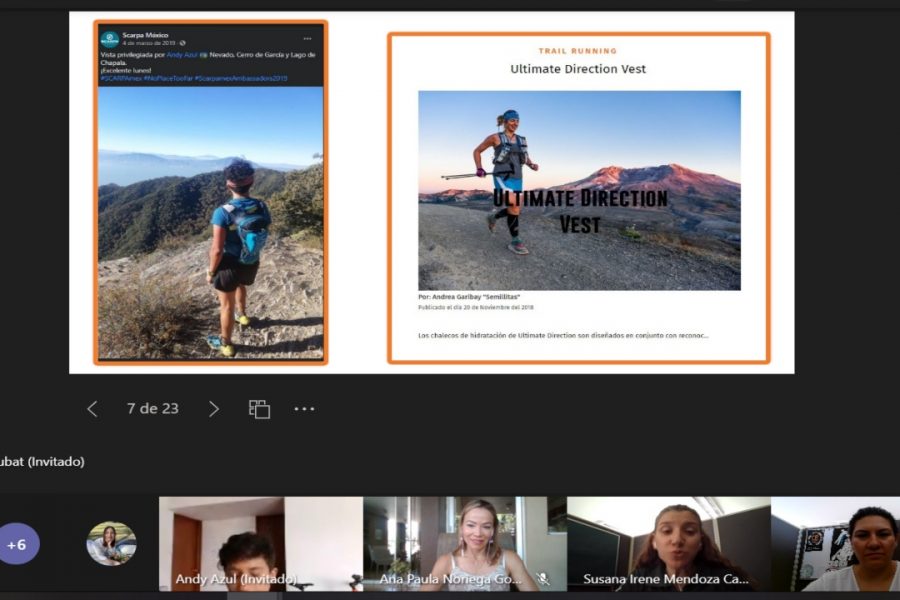Click the 'Ultimate Direction Vest' article title

tap(578, 69)
